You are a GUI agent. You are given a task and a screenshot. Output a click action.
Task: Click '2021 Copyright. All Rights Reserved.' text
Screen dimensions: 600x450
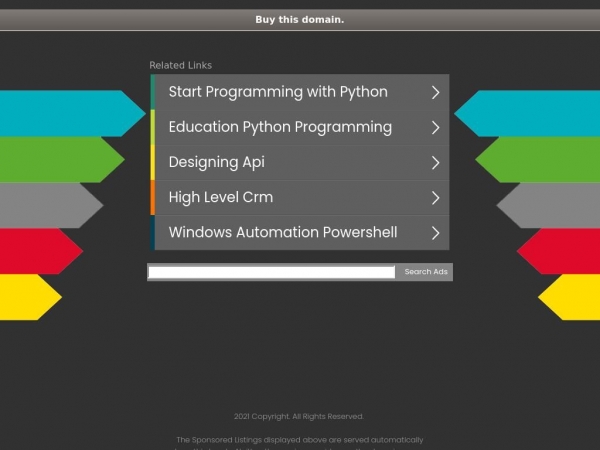tap(299, 416)
